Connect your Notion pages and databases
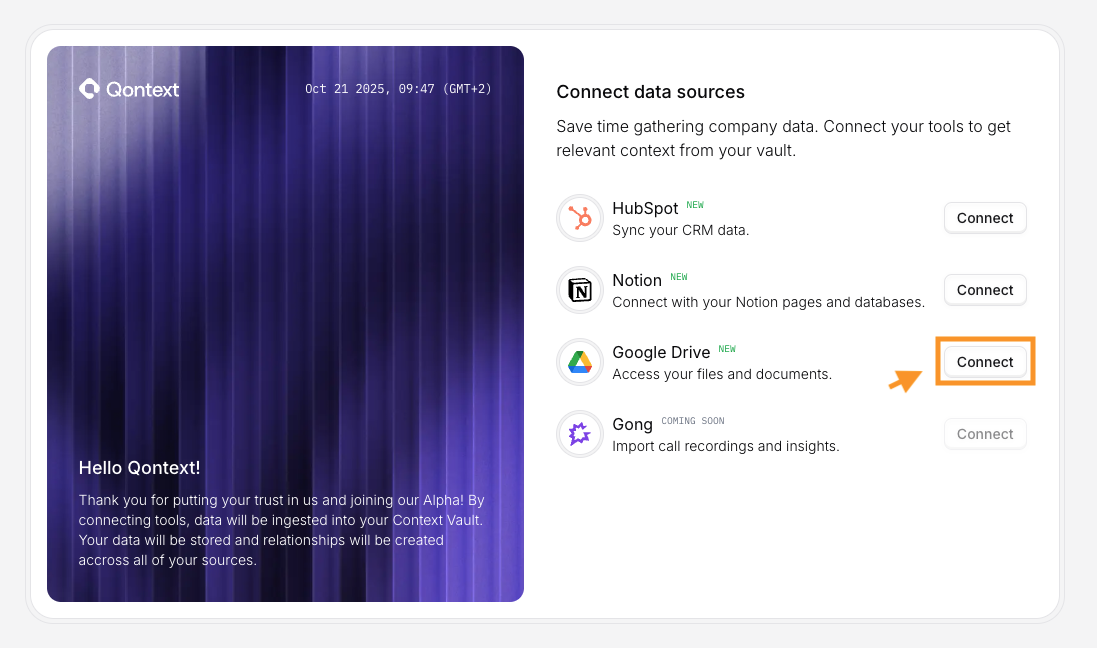This screenshot has width=1097, height=648. [984, 289]
